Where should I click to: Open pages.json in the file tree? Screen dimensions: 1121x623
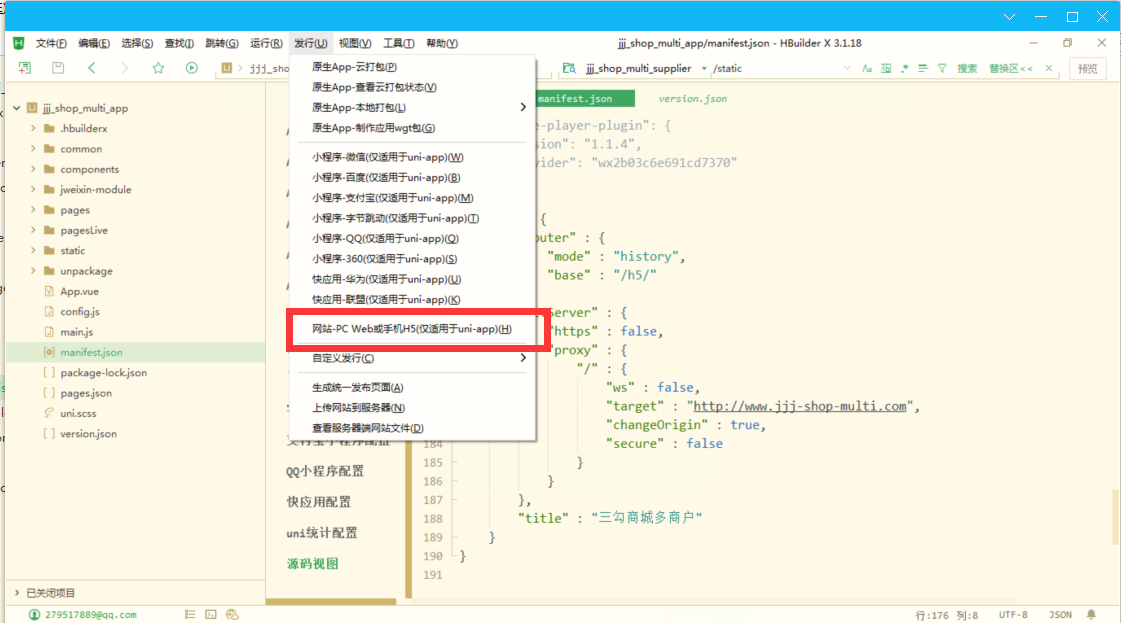[x=86, y=393]
